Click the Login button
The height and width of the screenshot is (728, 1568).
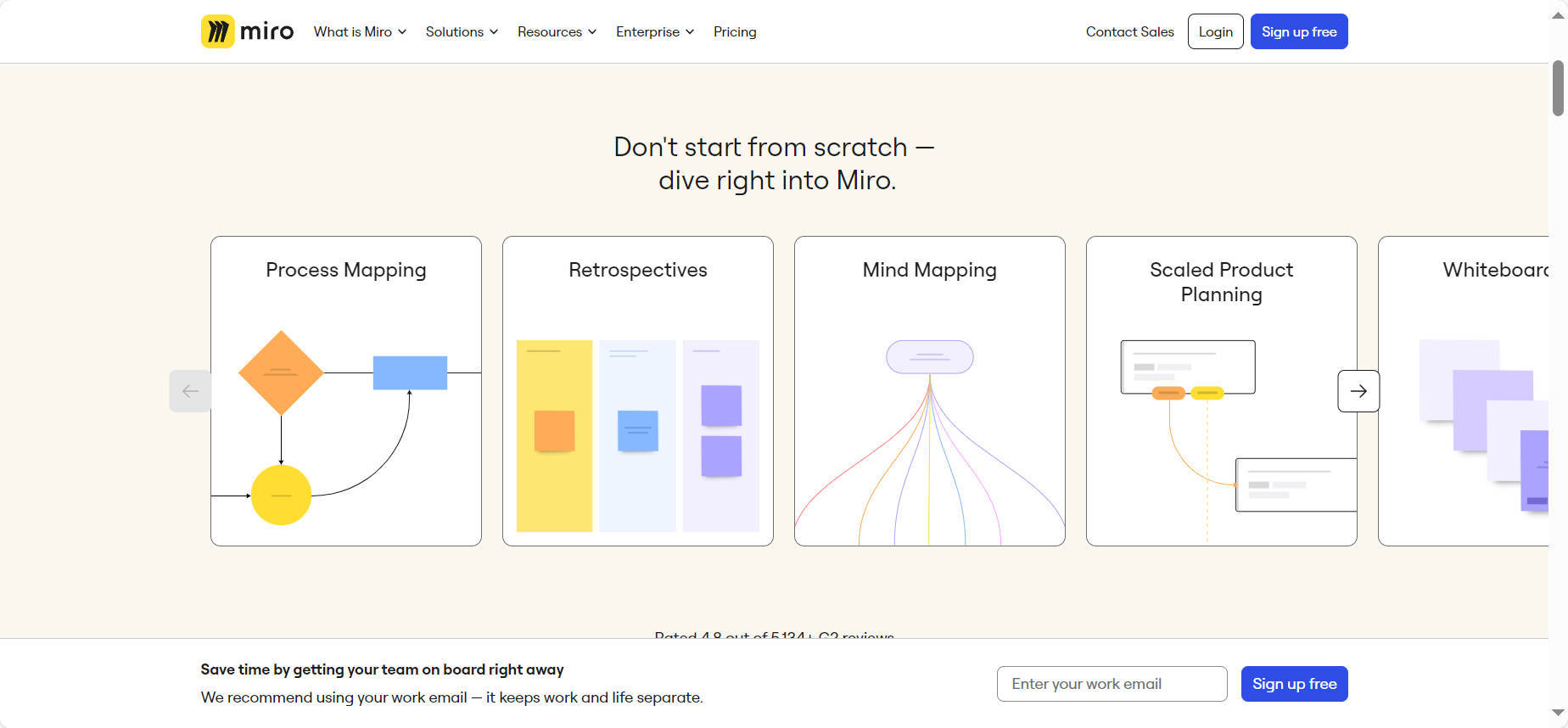coord(1216,31)
